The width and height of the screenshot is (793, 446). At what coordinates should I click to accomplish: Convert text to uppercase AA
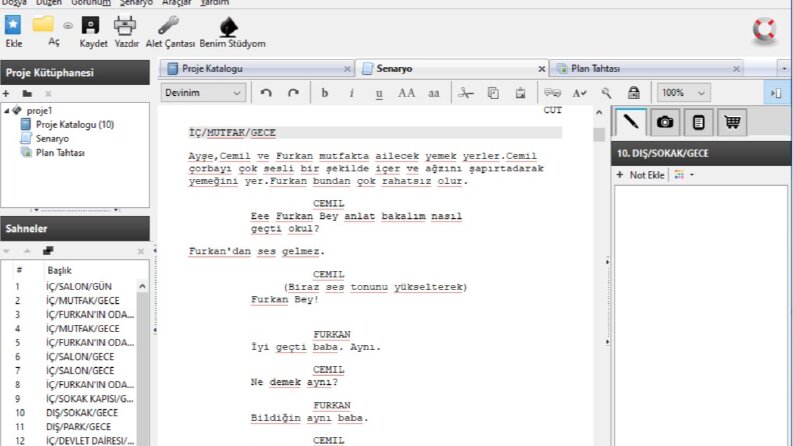407,93
